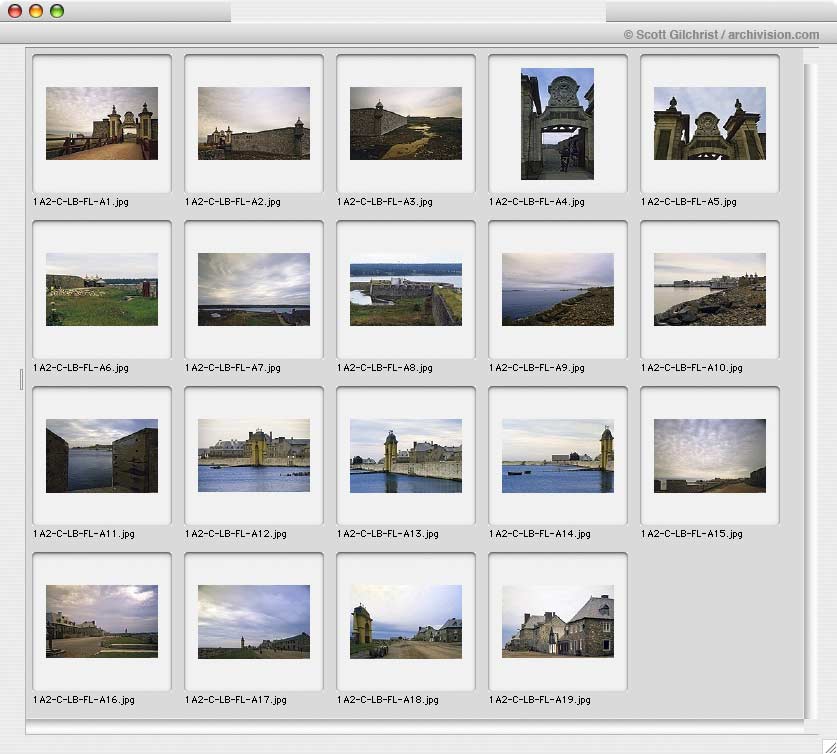Open the vertical gate photo A4
Image resolution: width=837 pixels, height=754 pixels.
(557, 124)
